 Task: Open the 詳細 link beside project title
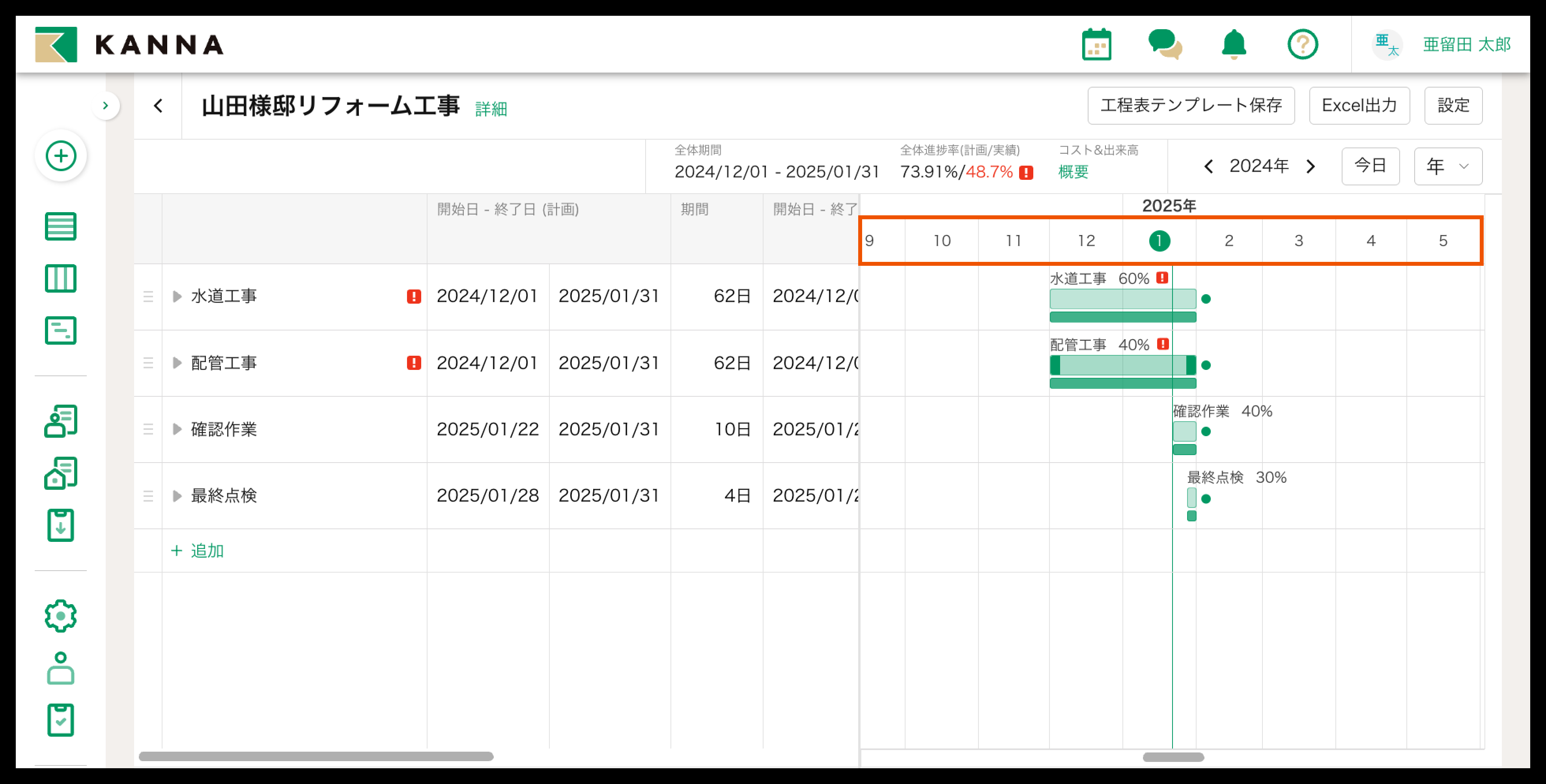(x=491, y=109)
